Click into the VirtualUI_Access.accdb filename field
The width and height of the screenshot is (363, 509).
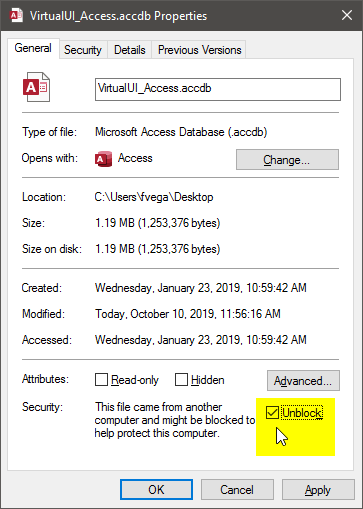click(218, 89)
